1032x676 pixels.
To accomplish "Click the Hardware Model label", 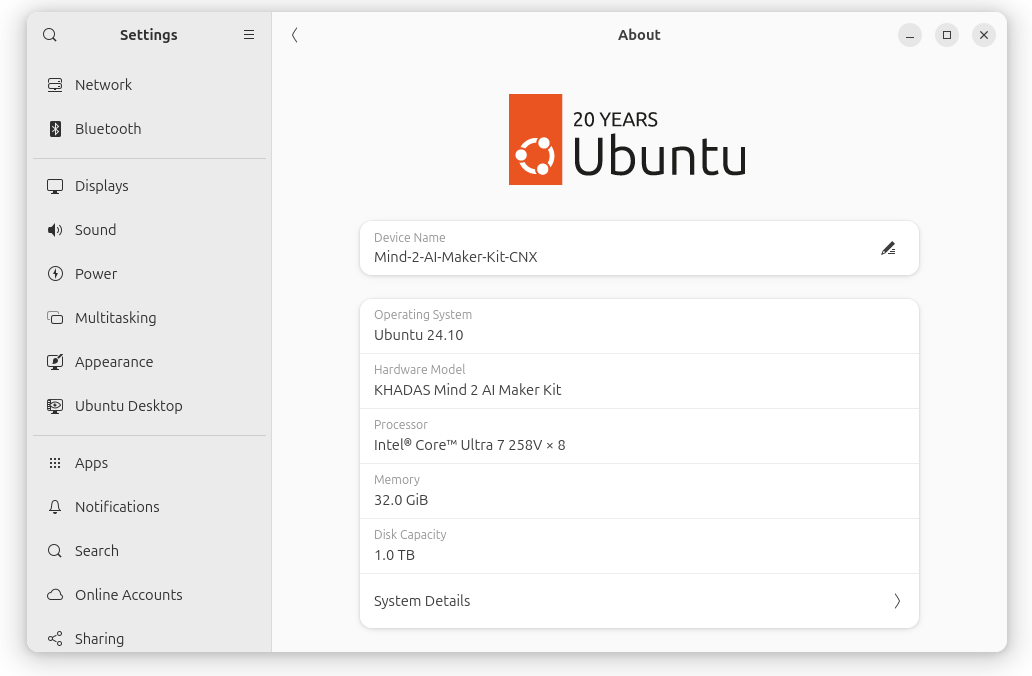I will pos(419,370).
